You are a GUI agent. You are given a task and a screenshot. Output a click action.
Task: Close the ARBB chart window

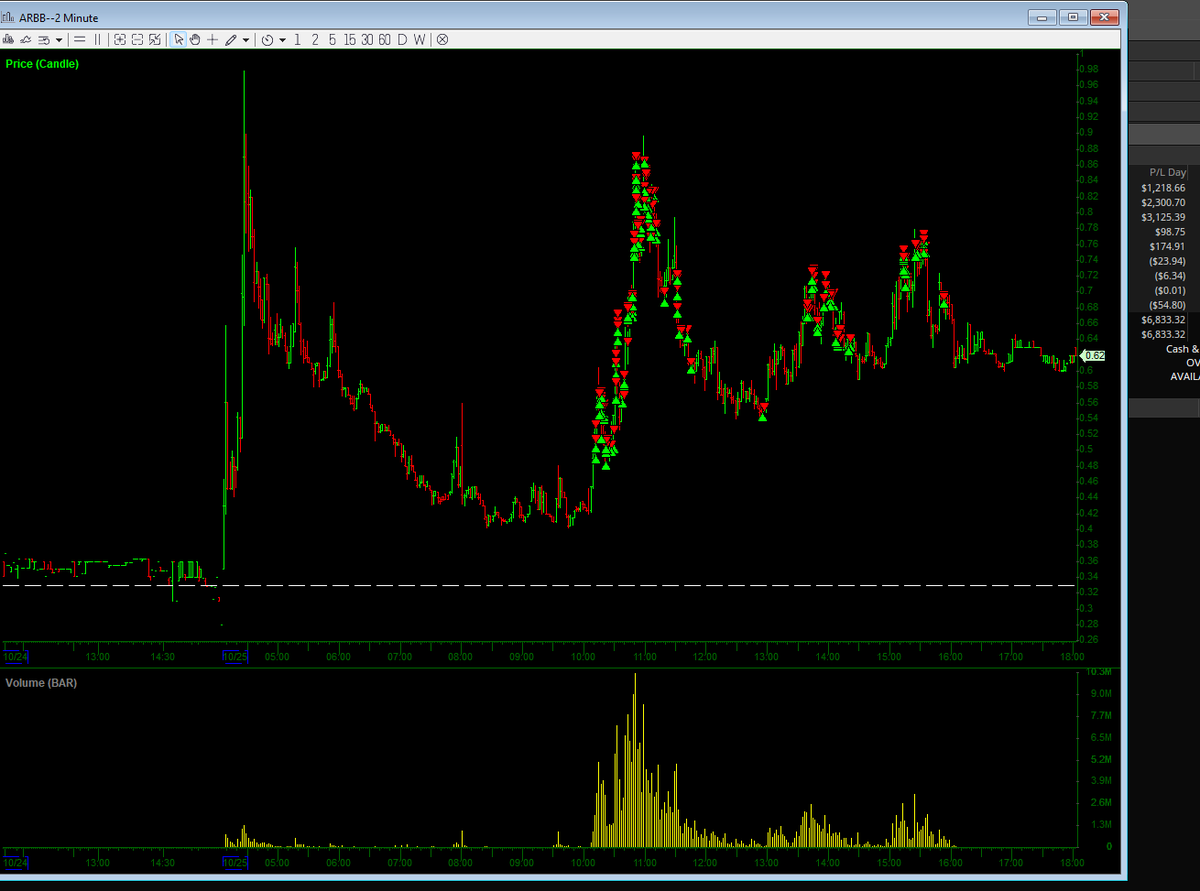click(x=1104, y=17)
